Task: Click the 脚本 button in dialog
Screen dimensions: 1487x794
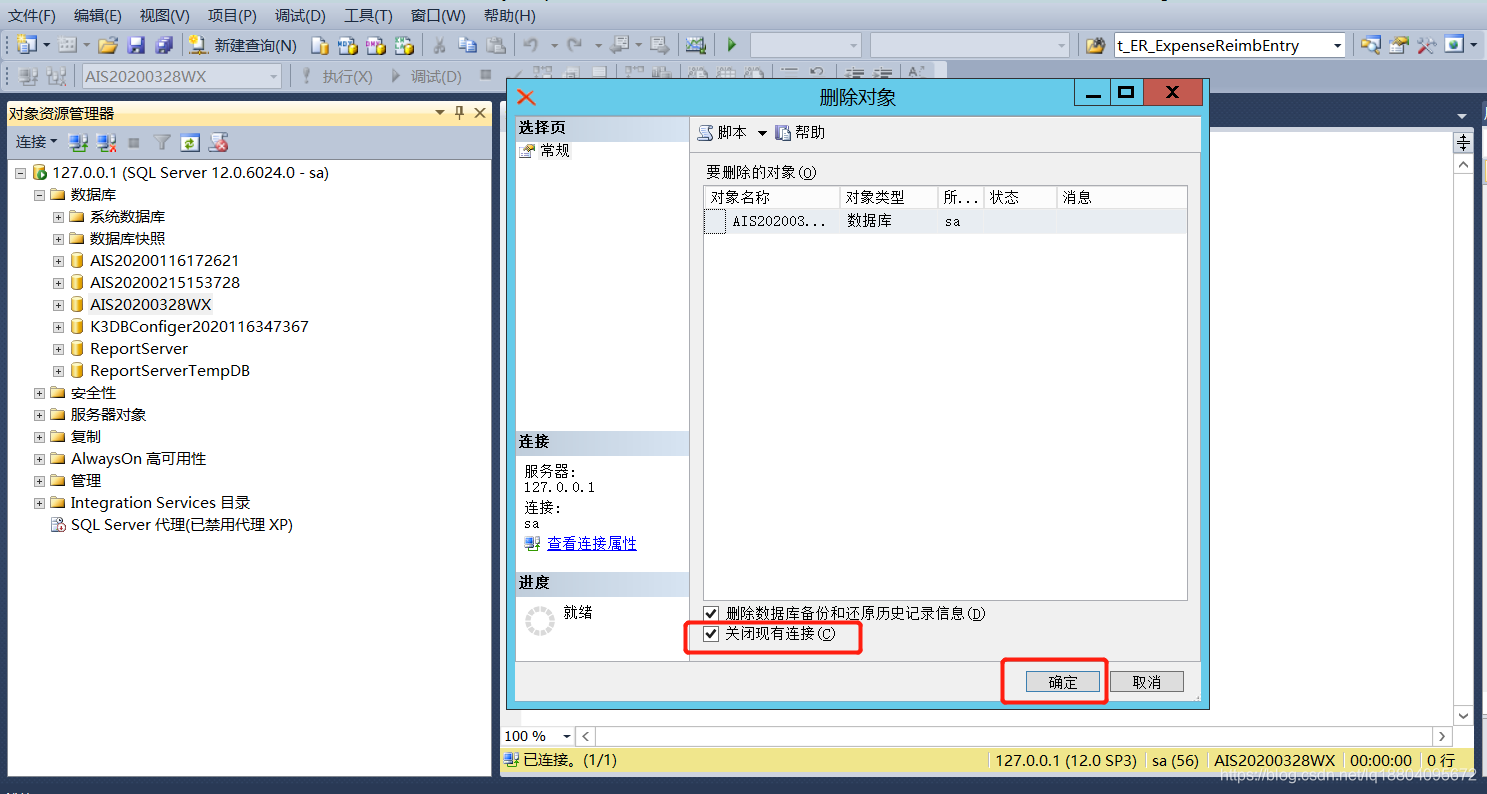Action: pyautogui.click(x=723, y=133)
